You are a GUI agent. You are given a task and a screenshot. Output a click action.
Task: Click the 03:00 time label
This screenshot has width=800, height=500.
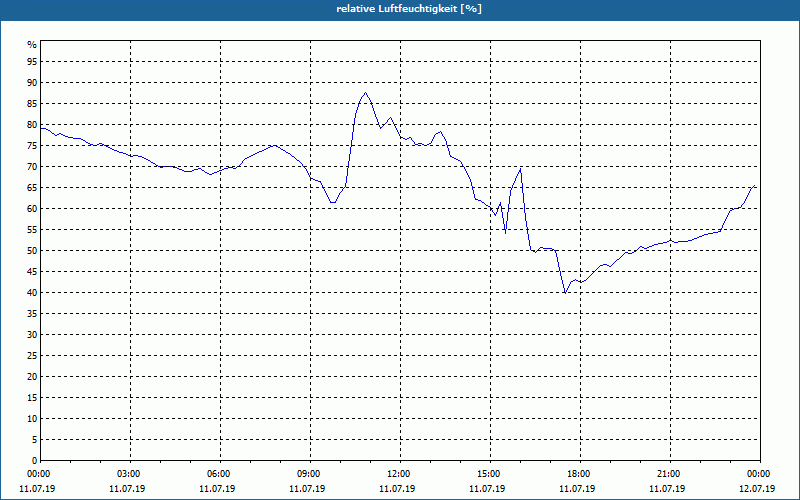[131, 474]
